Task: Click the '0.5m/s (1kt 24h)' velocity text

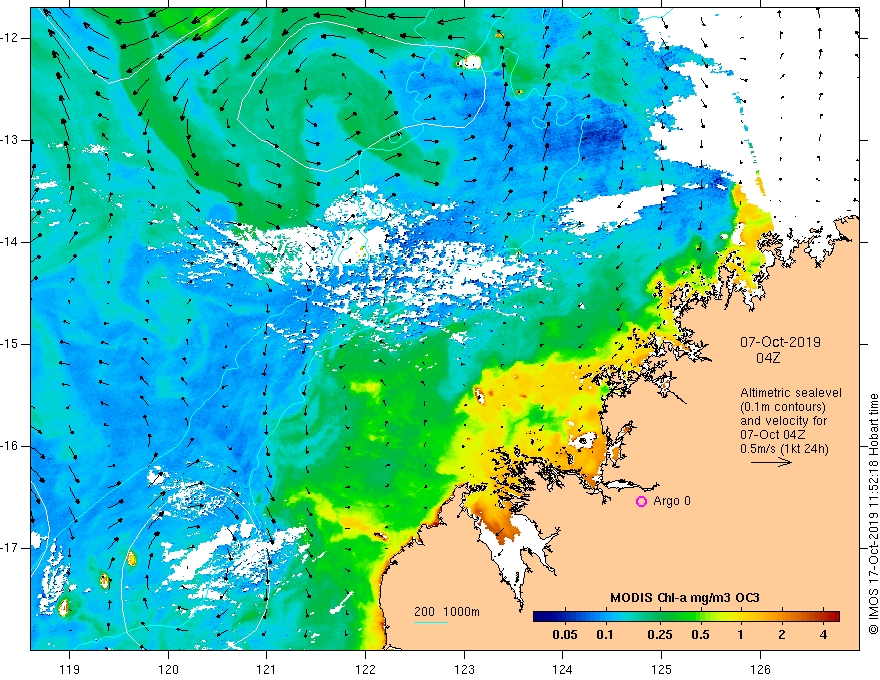Action: click(784, 449)
